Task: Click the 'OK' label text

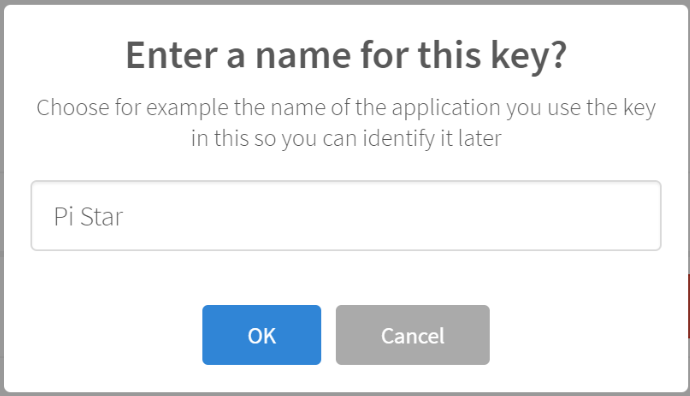Action: [261, 336]
